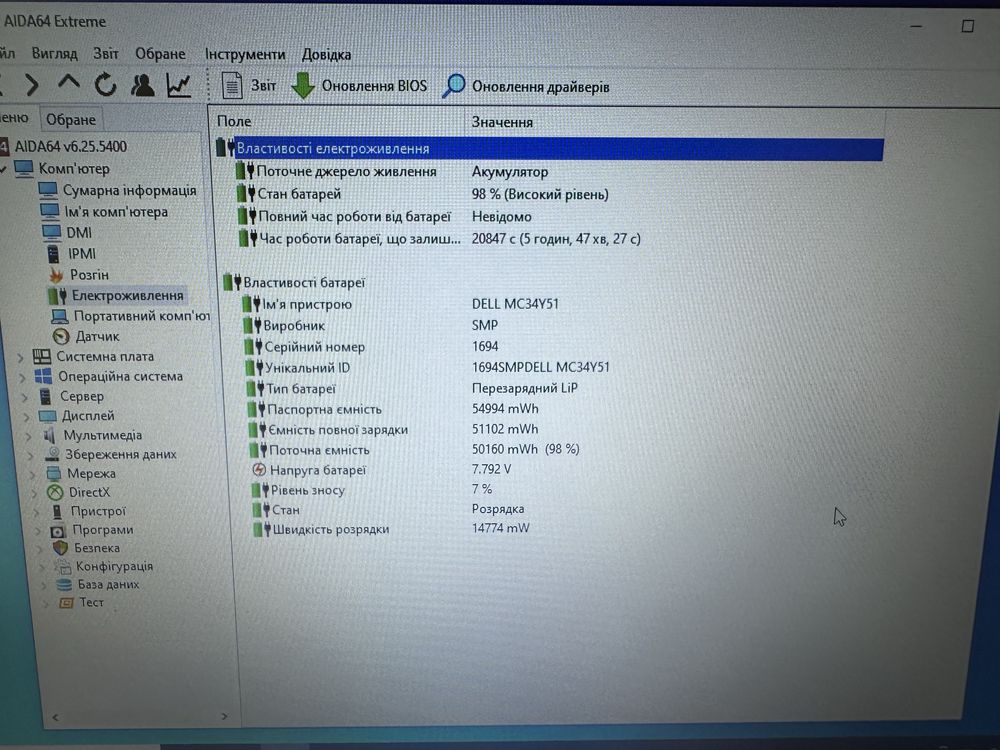Click Оновлення BIOS toolbar button
Viewport: 1000px width, 750px height.
pos(359,85)
